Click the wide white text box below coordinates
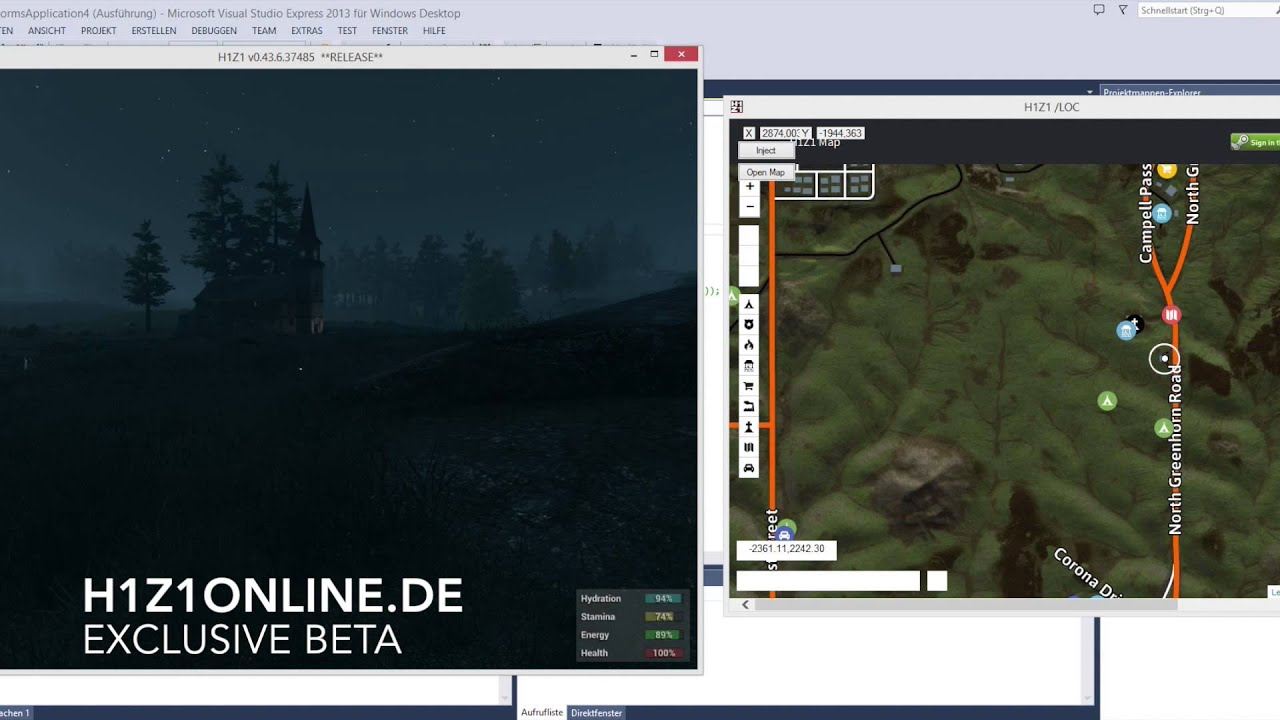Viewport: 1280px width, 720px height. coord(828,581)
